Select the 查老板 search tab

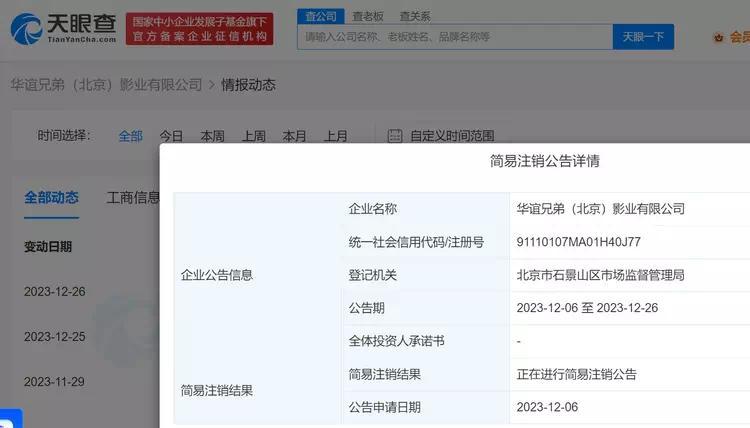coord(368,16)
